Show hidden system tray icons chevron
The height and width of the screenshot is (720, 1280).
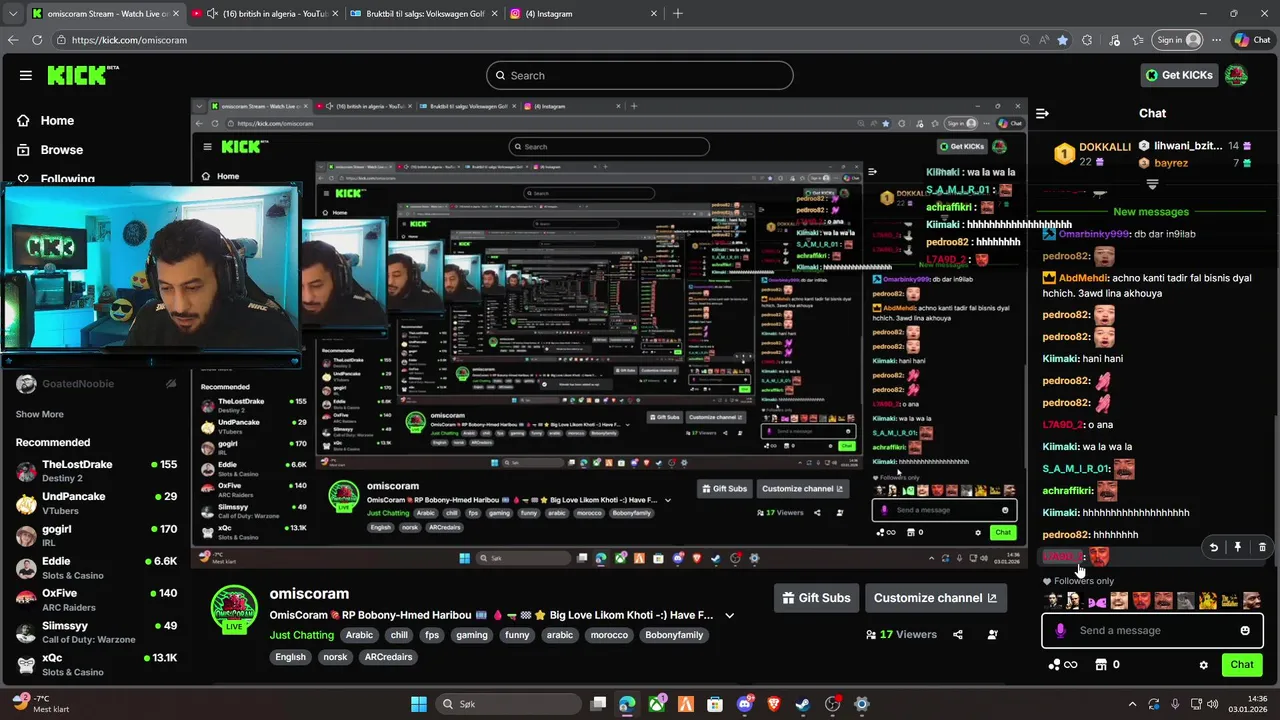pyautogui.click(x=1132, y=704)
